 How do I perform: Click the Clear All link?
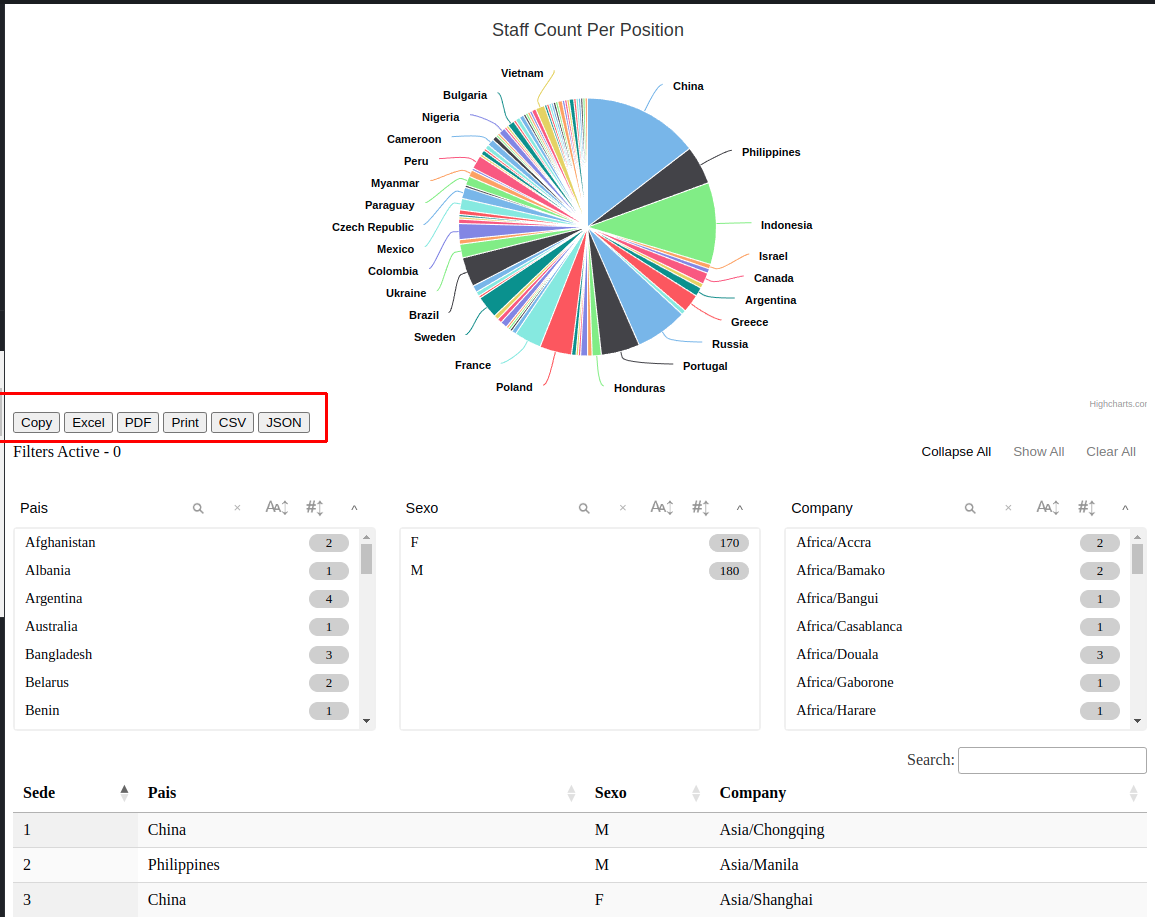(x=1110, y=451)
